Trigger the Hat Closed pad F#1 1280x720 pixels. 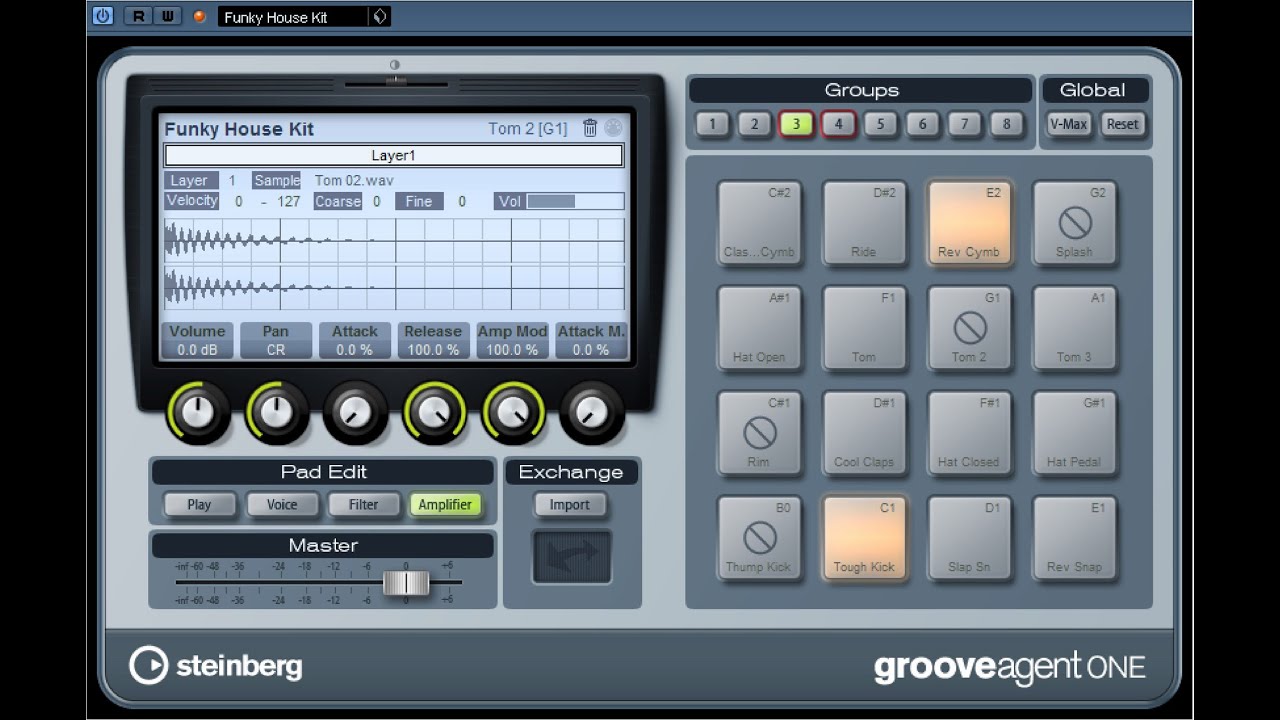click(969, 432)
